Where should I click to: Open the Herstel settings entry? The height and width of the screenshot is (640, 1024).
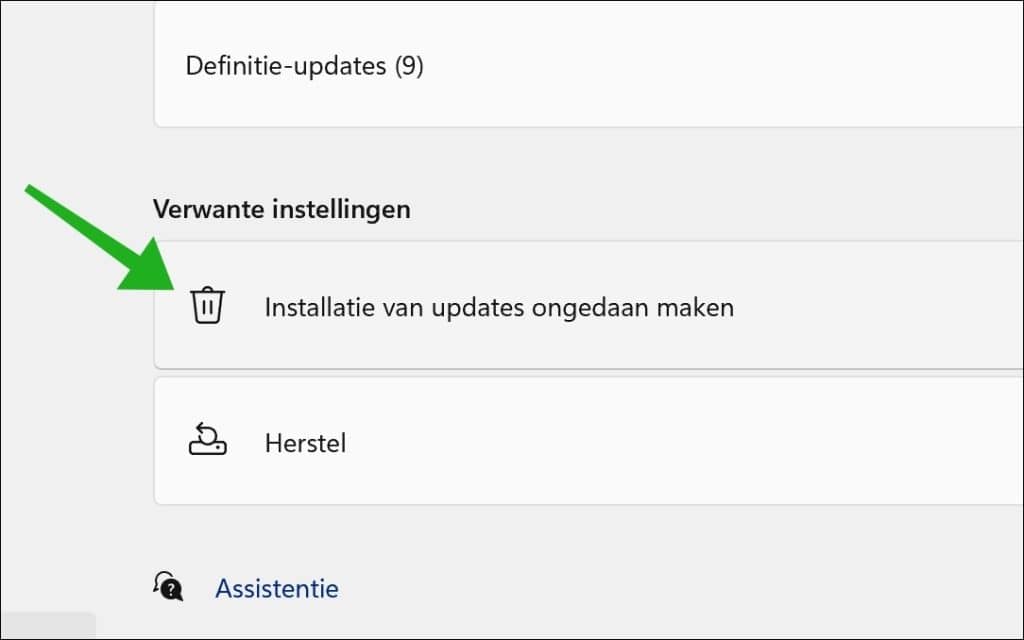(305, 442)
